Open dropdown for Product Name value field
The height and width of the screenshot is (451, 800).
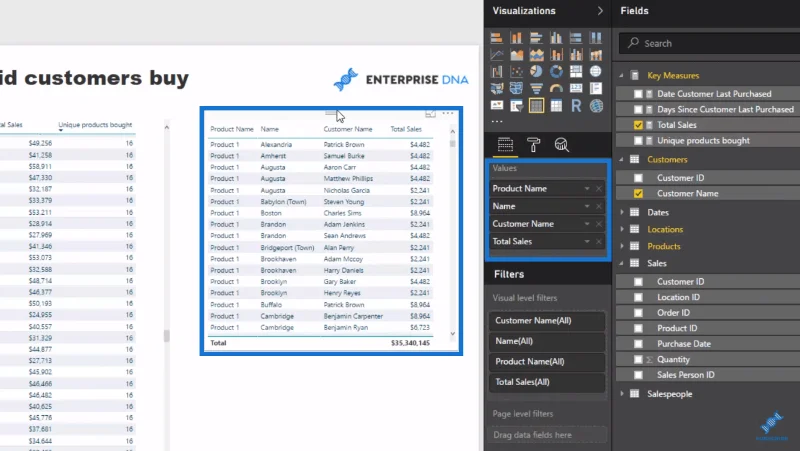coord(587,189)
